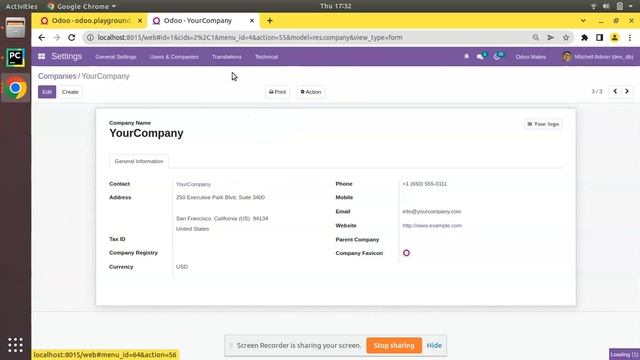The image size is (640, 360).
Task: Switch to the odoo.playground browser tab
Action: [89, 20]
